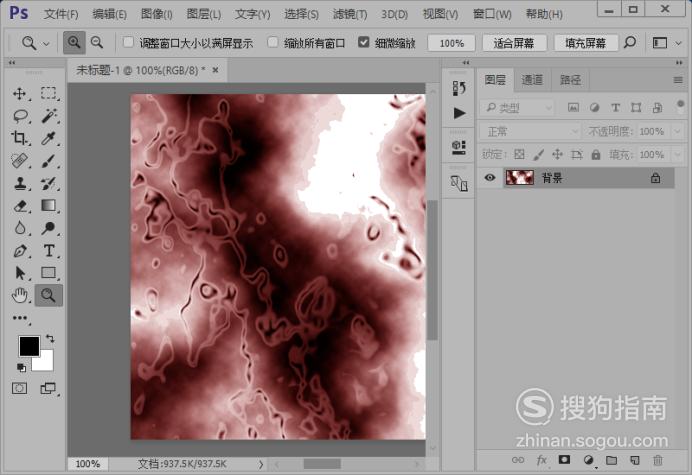Select the Move tool
Screen dimensions: 692x475
19,94
